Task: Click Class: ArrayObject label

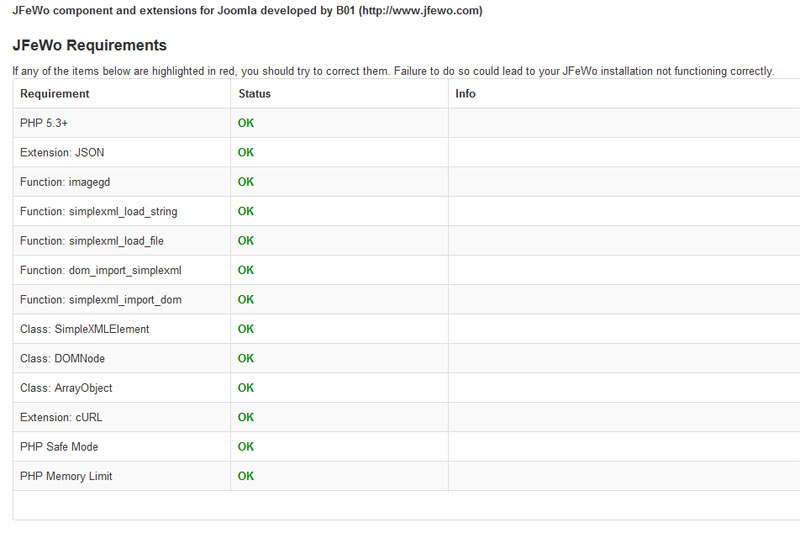Action: click(x=66, y=388)
